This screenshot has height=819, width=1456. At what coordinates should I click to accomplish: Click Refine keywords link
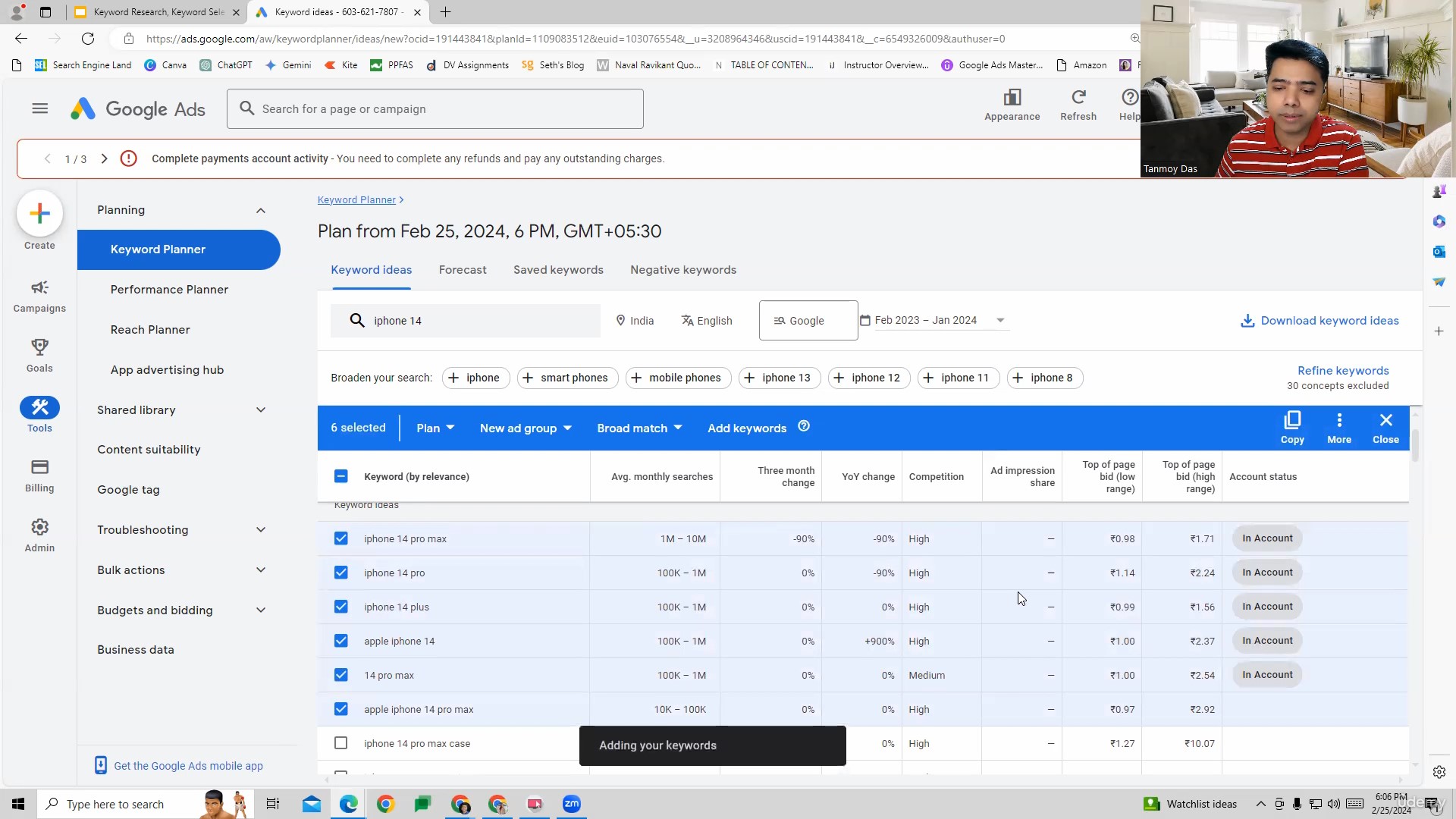click(1343, 371)
